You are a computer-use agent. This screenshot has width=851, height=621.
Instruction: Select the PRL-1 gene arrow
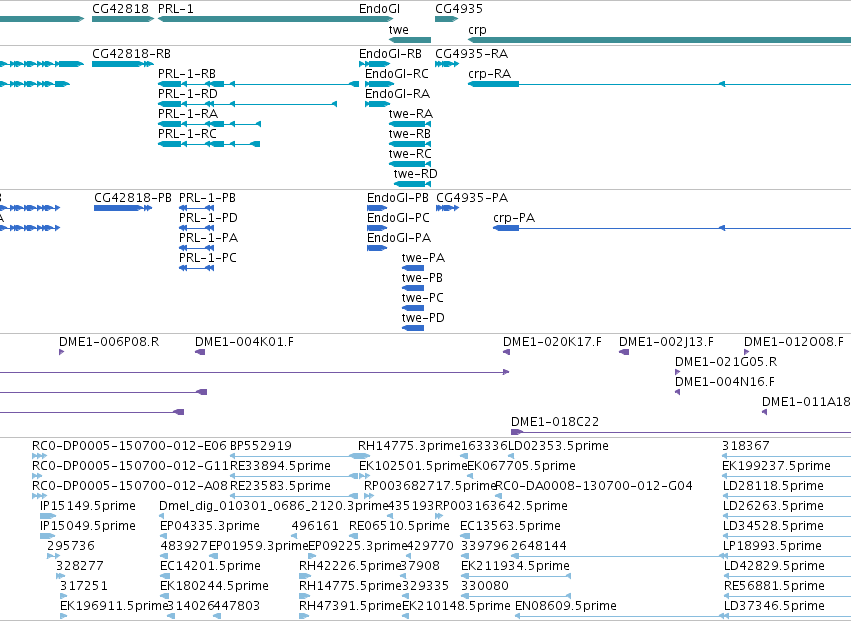tap(276, 19)
